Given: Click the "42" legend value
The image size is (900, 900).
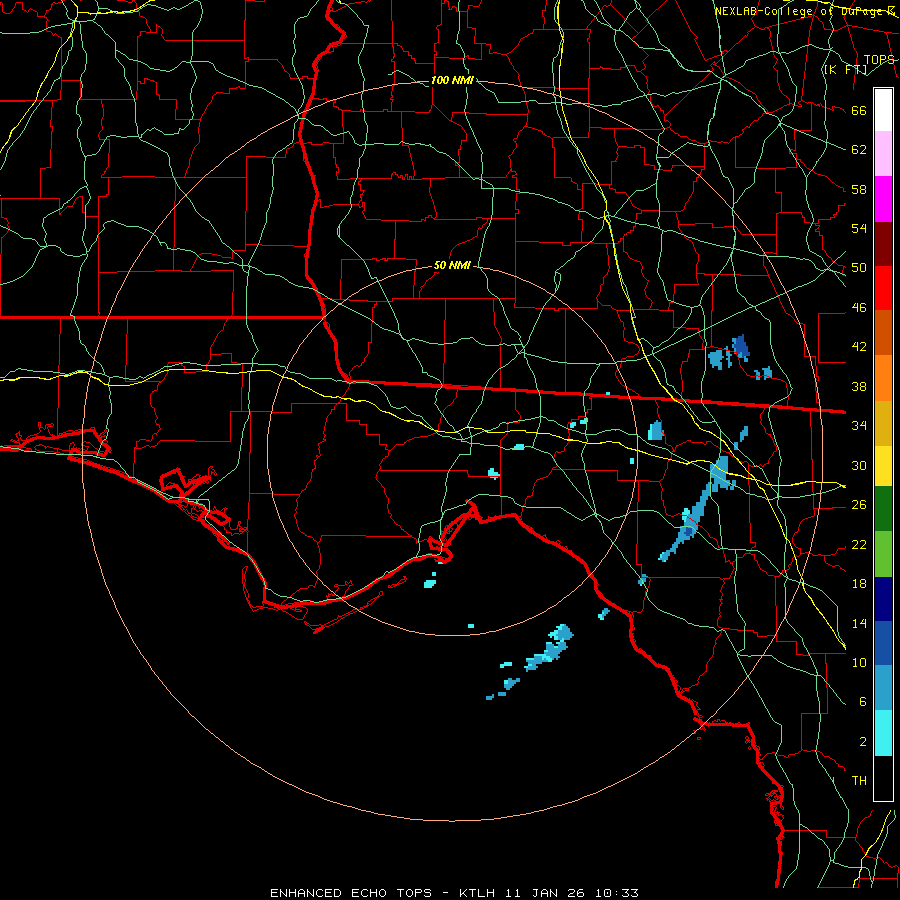Looking at the screenshot, I should [x=859, y=347].
